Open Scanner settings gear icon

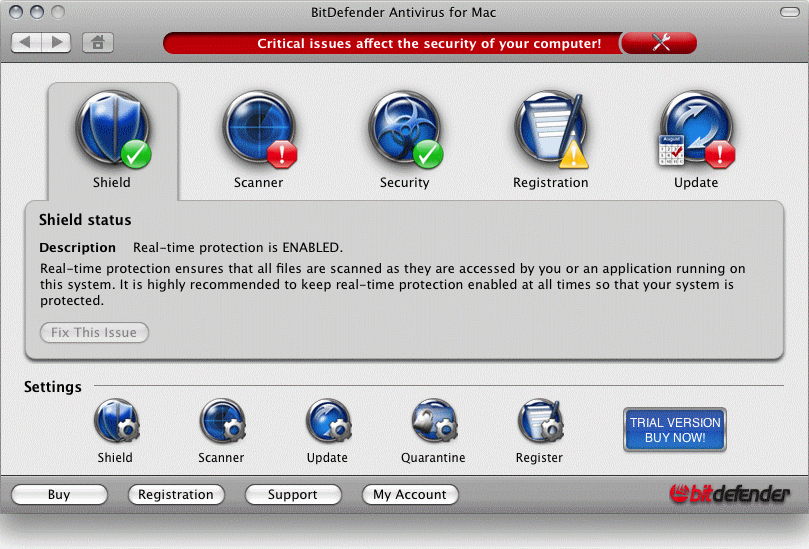tap(223, 421)
